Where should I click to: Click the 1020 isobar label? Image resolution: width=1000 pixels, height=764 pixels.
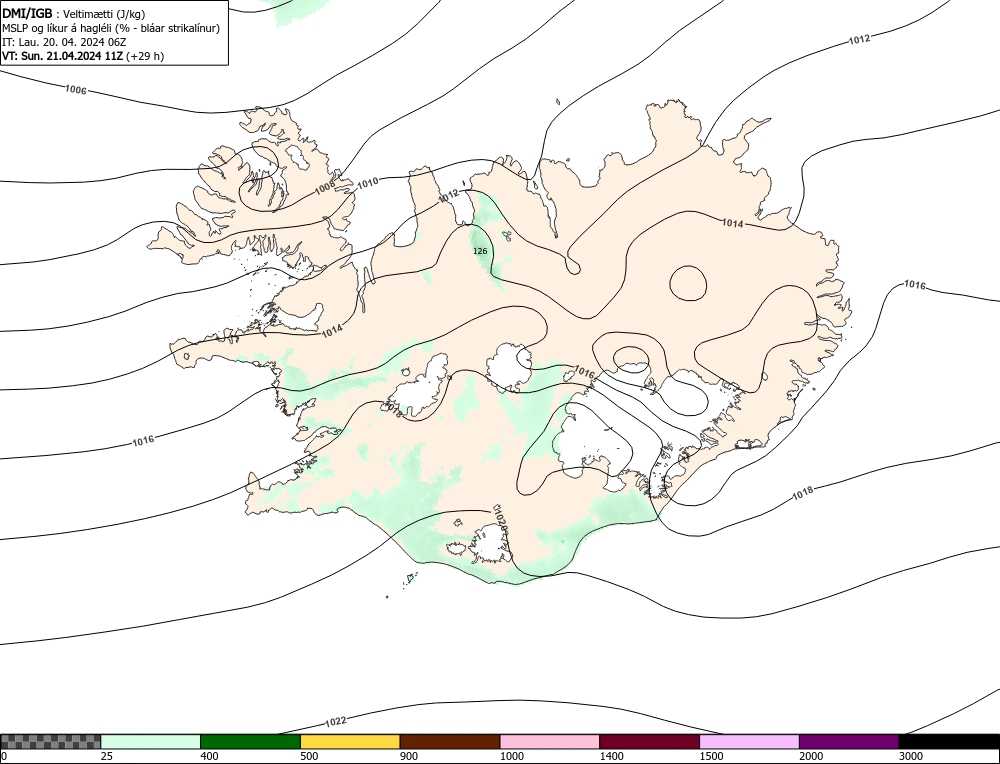pyautogui.click(x=501, y=518)
